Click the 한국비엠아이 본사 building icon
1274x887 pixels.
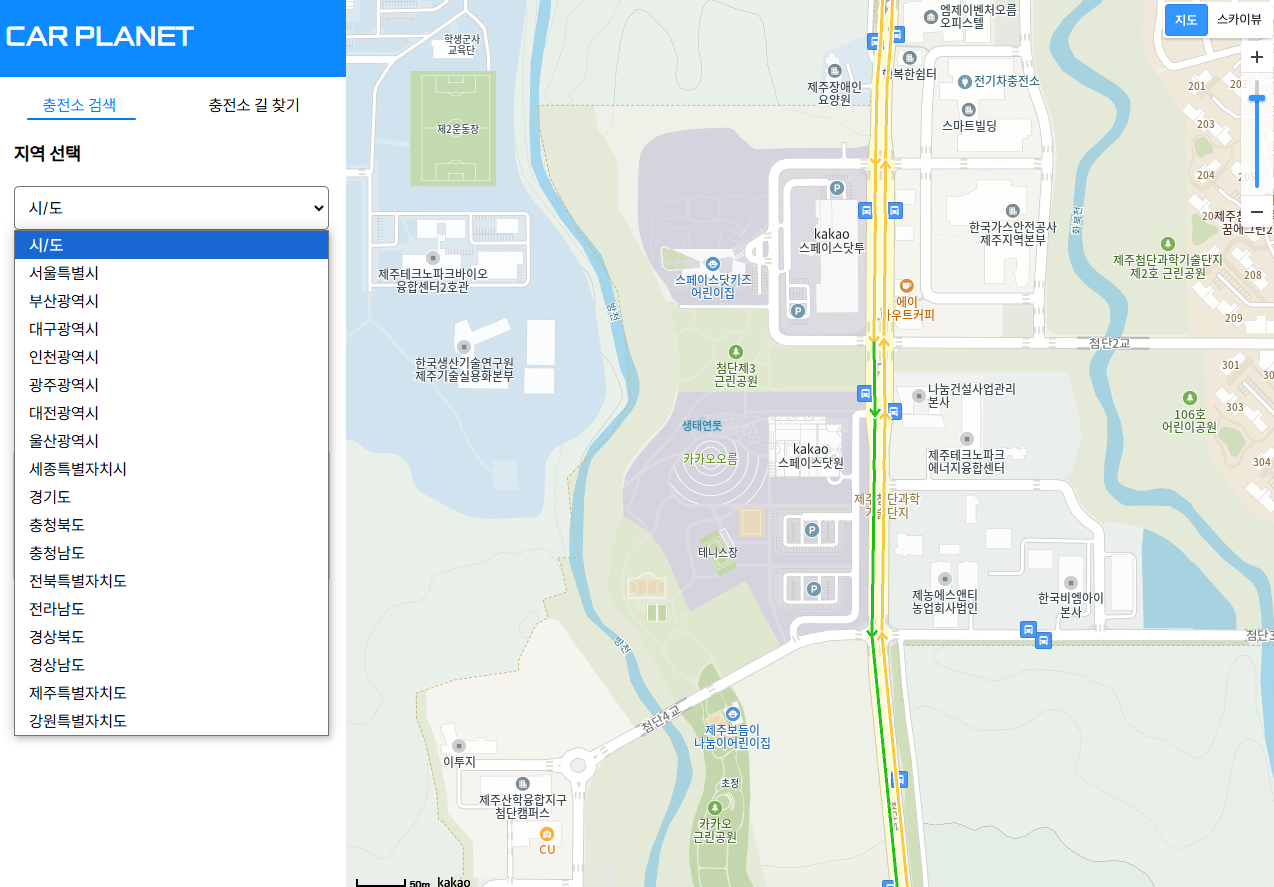[1071, 582]
